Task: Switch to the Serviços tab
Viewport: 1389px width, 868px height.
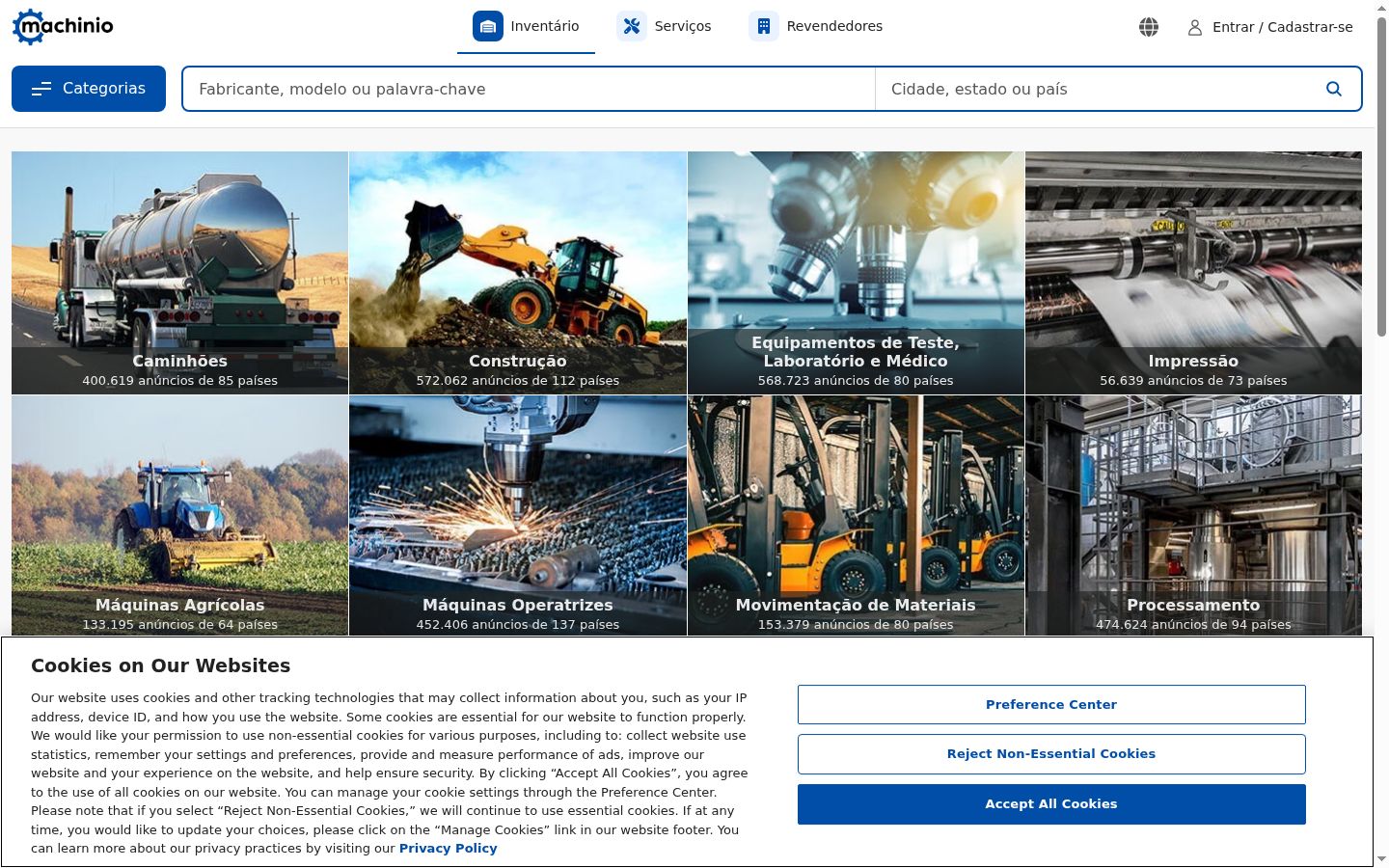Action: 665,27
